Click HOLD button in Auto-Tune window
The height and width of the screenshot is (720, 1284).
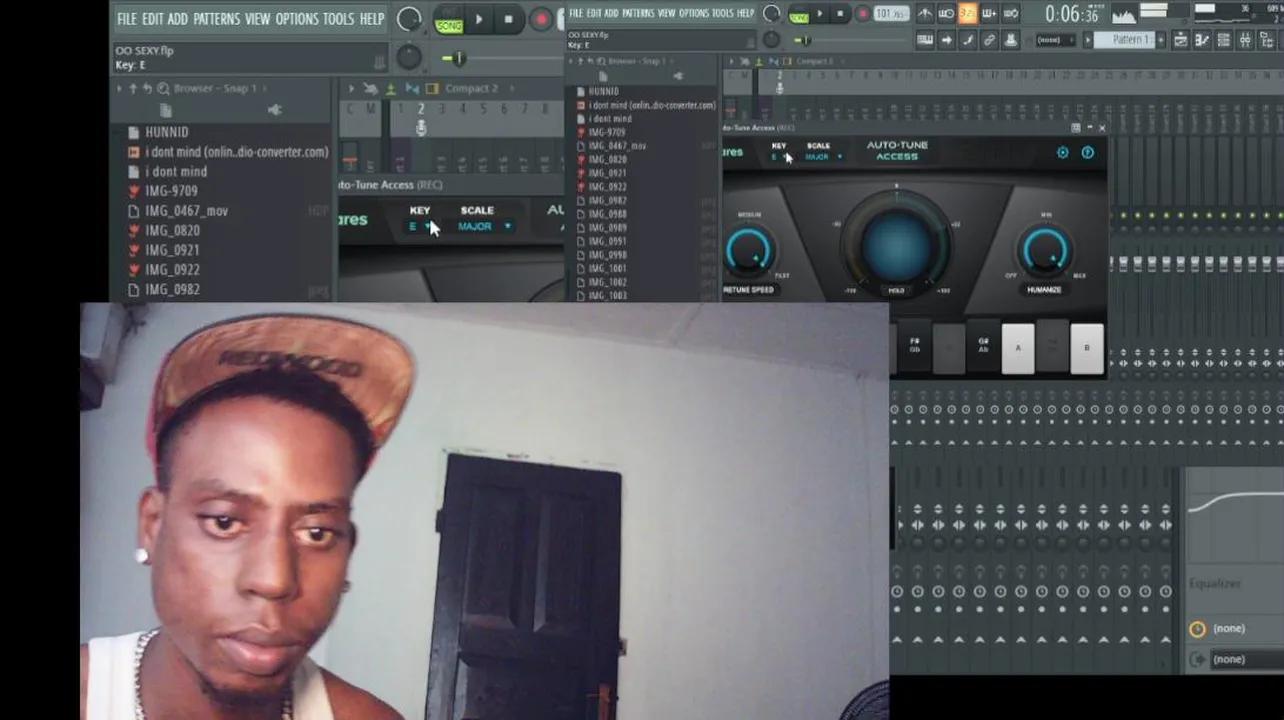pyautogui.click(x=896, y=290)
